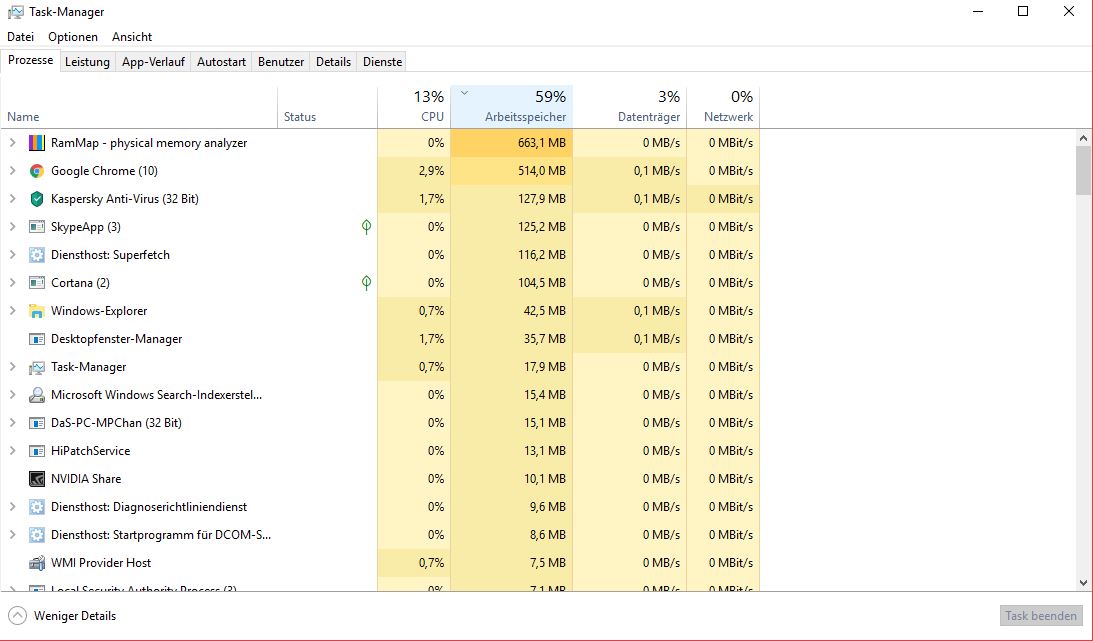Click the Task-Manager process icon
Screen dimensions: 1093x641
tap(36, 366)
